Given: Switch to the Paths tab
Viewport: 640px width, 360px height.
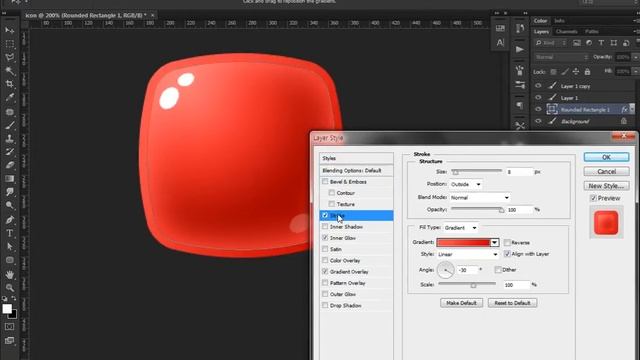Looking at the screenshot, I should pos(591,31).
